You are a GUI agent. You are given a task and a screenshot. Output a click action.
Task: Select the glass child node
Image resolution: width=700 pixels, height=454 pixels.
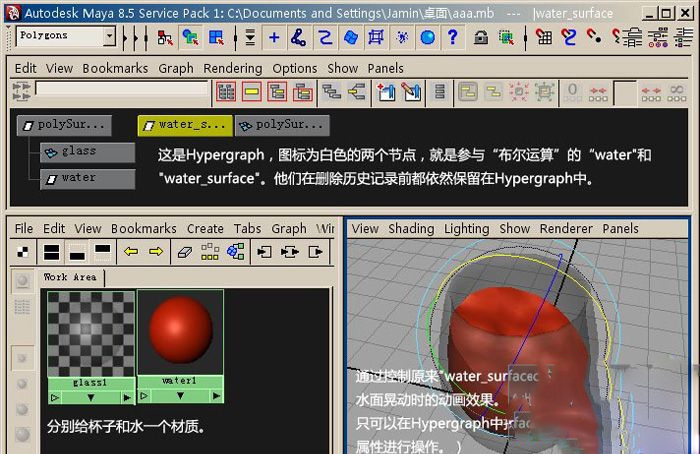[88, 152]
